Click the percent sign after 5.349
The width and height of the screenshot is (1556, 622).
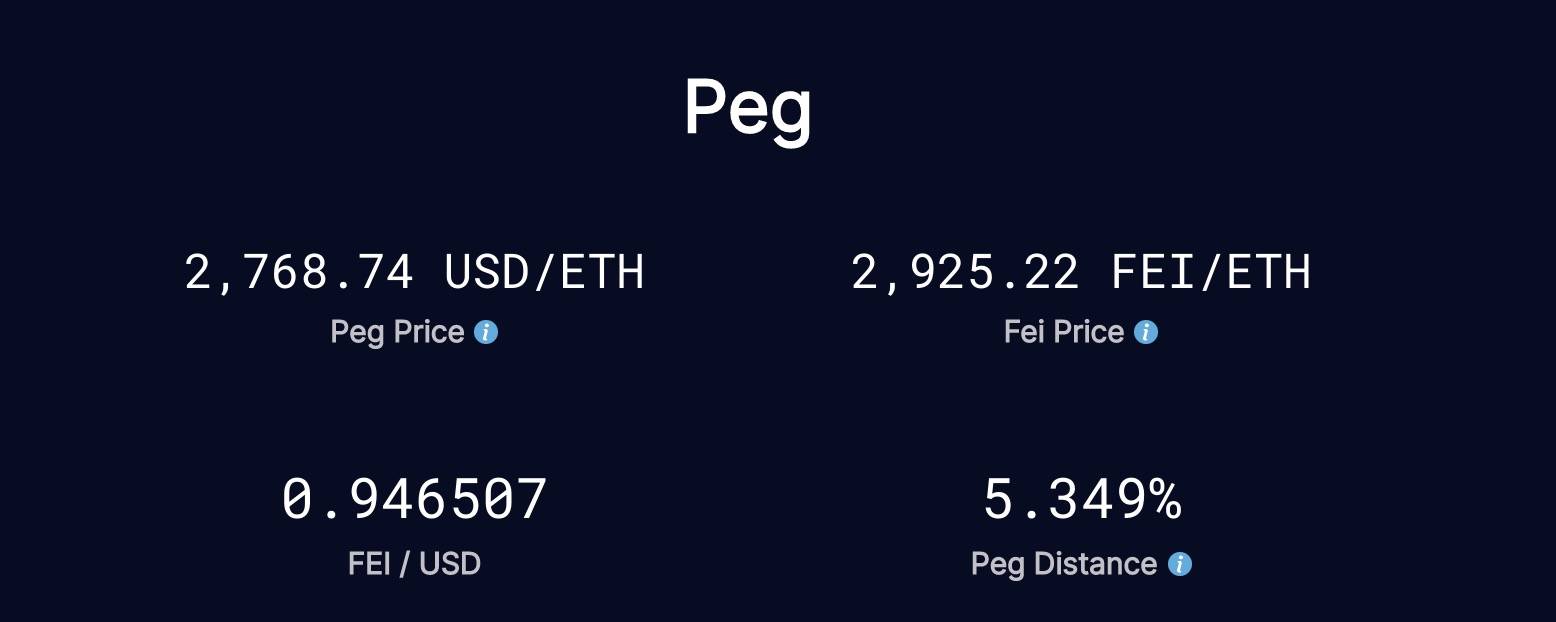(1163, 500)
